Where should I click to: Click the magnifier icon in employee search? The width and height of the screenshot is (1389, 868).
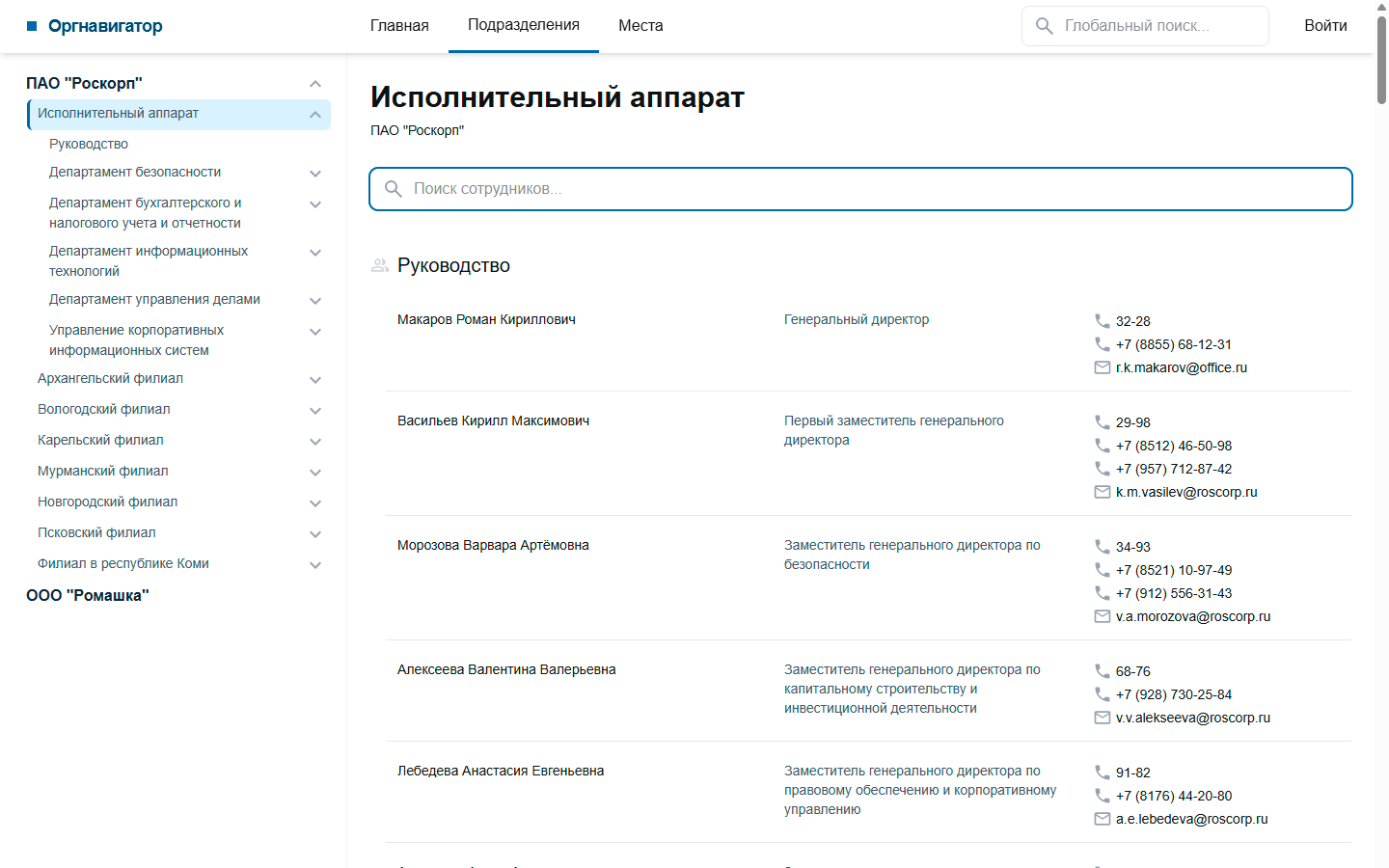tap(394, 189)
